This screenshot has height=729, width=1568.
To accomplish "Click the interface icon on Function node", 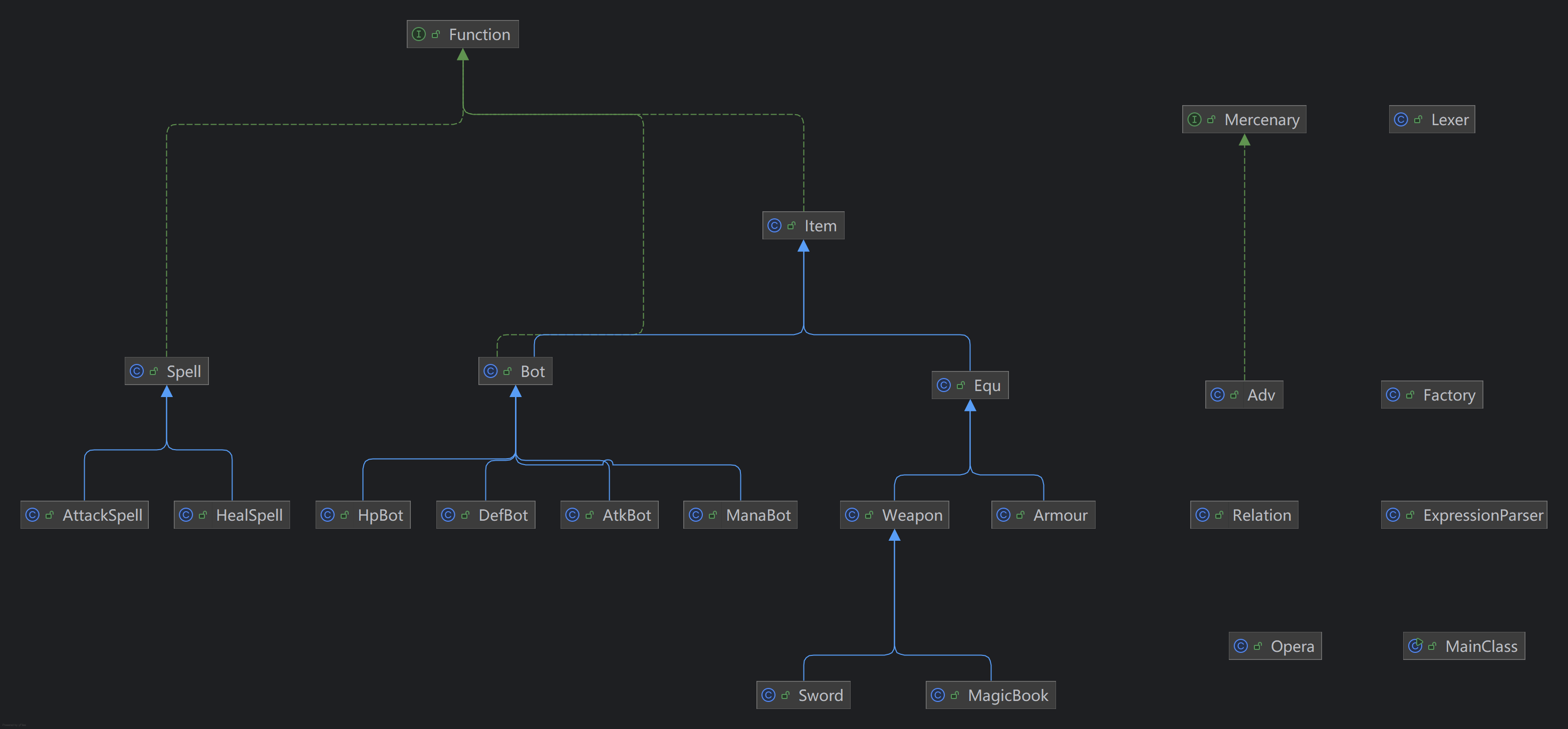I will click(x=419, y=34).
